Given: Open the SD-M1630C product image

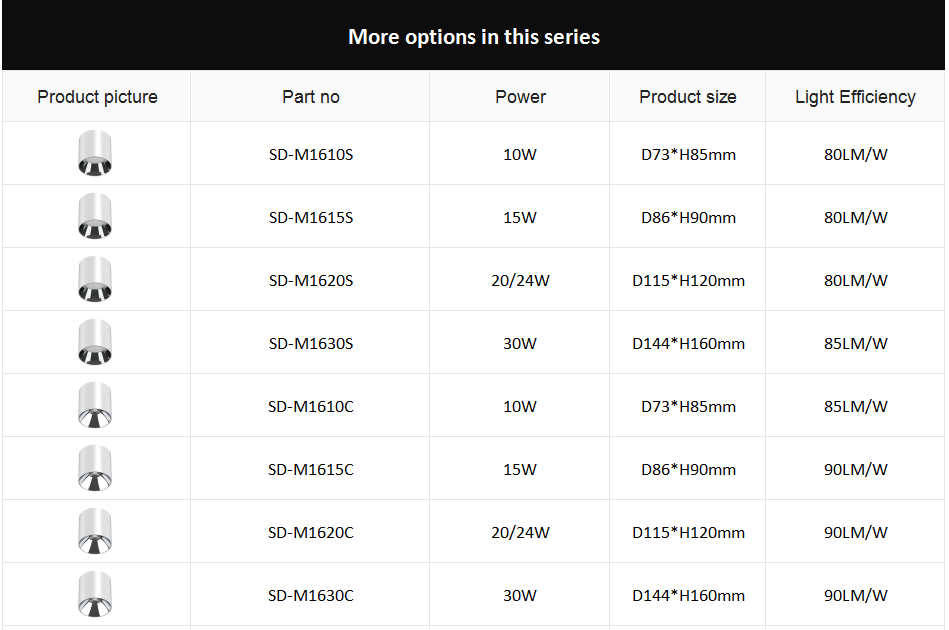Looking at the screenshot, I should click(x=95, y=594).
